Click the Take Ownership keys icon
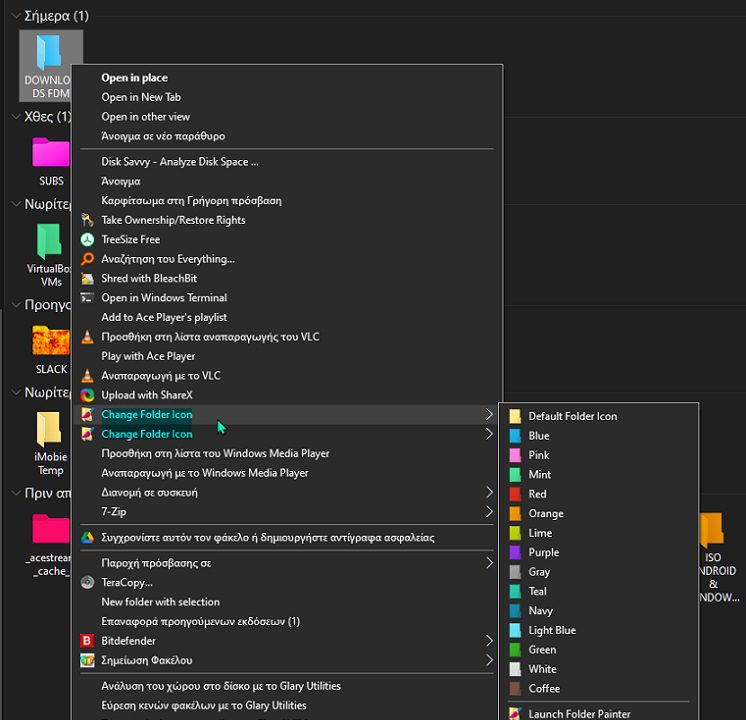Screen dimensions: 746x720 point(87,220)
